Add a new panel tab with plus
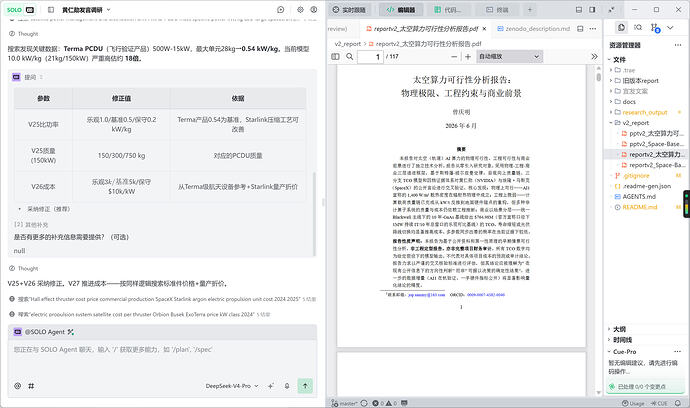 [x=530, y=10]
